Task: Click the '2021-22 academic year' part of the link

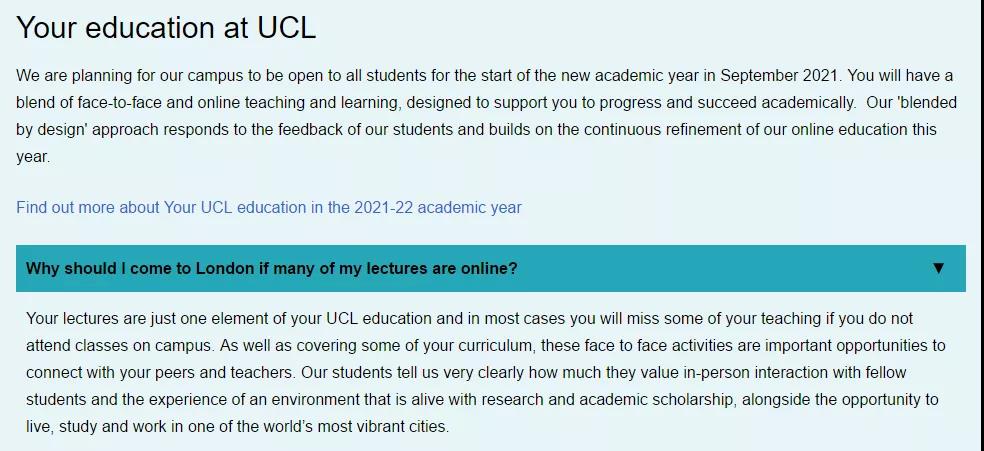Action: click(x=437, y=207)
